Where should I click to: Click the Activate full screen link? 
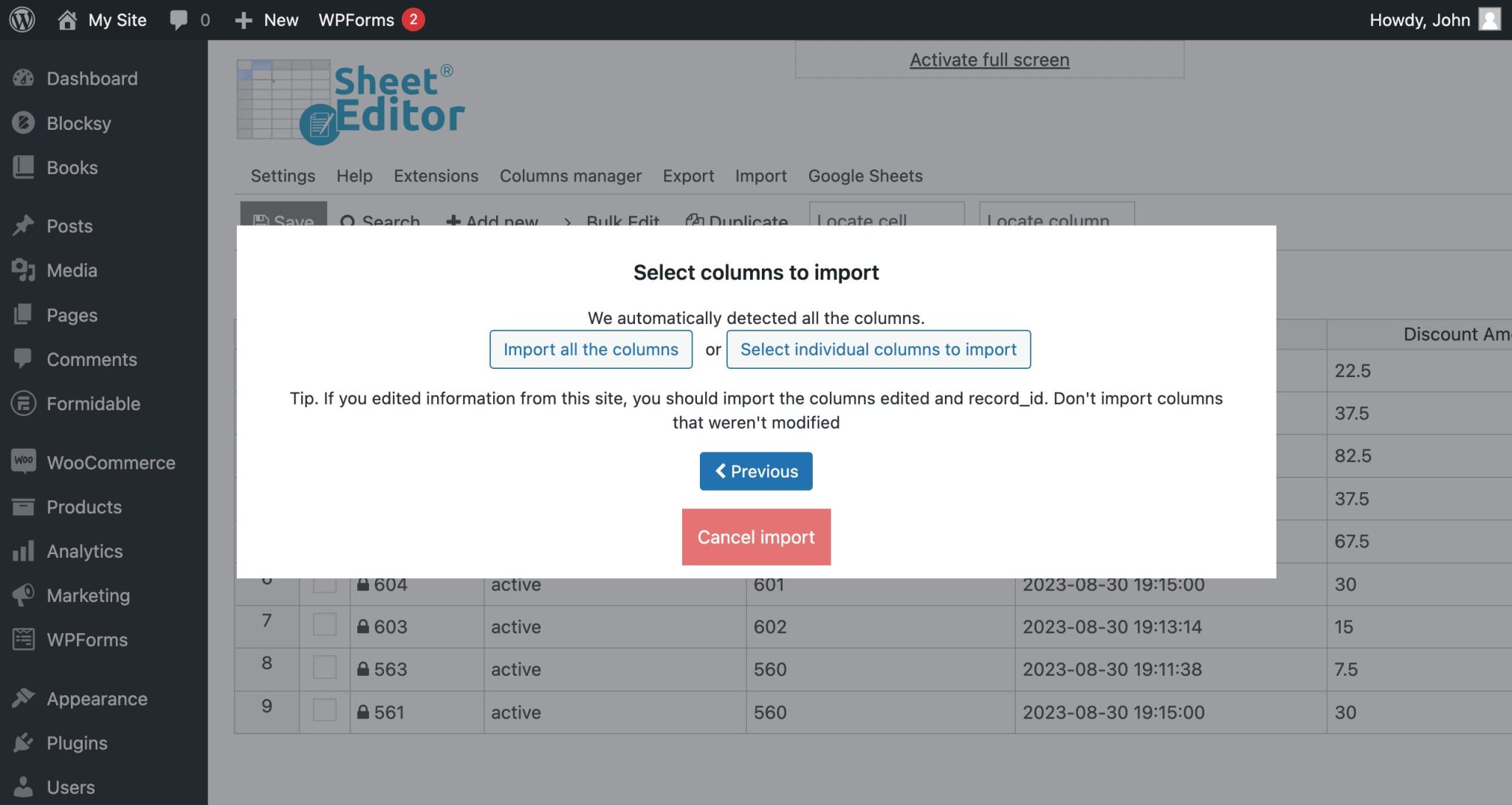[x=989, y=59]
